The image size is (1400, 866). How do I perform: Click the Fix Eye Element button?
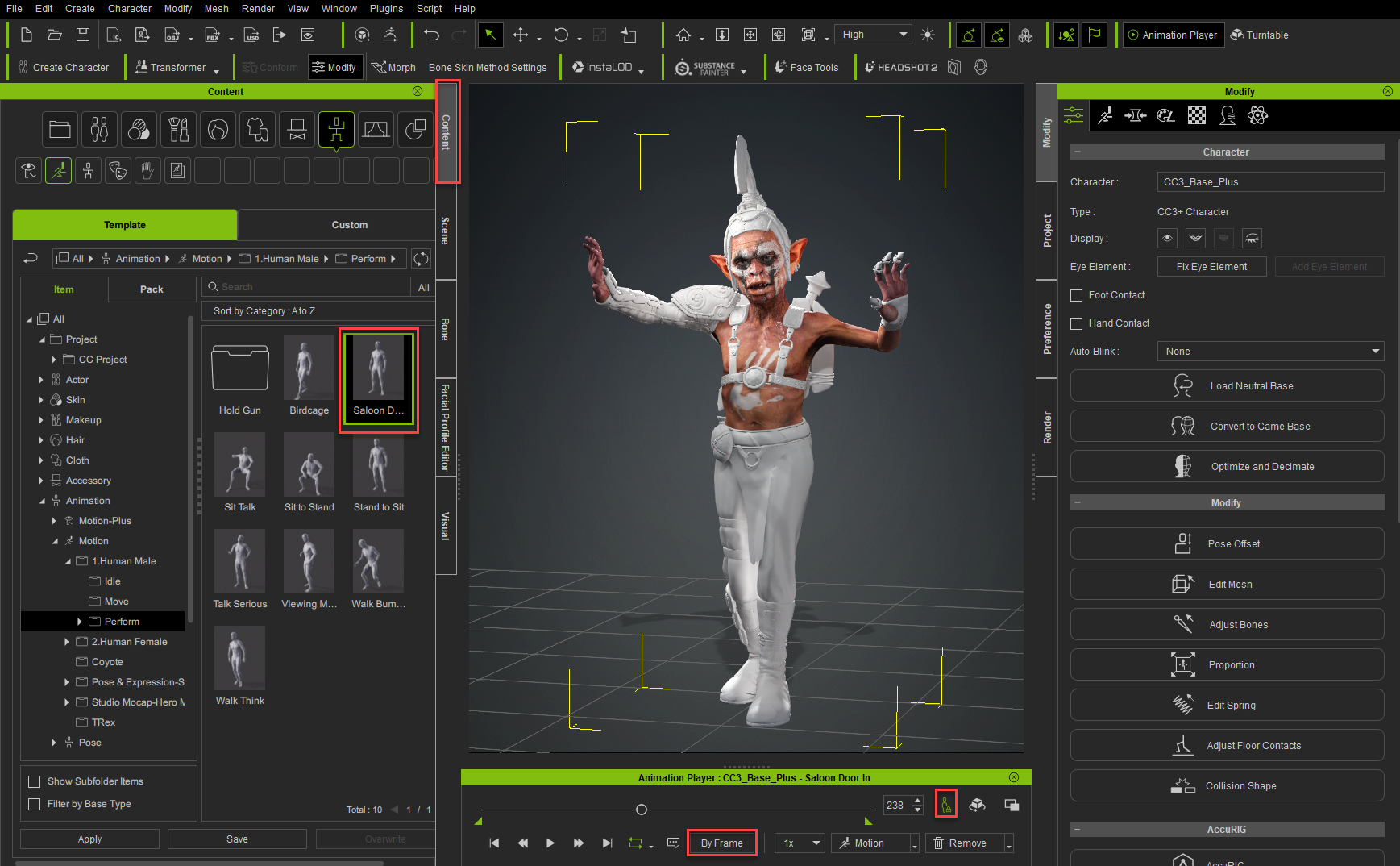tap(1211, 266)
